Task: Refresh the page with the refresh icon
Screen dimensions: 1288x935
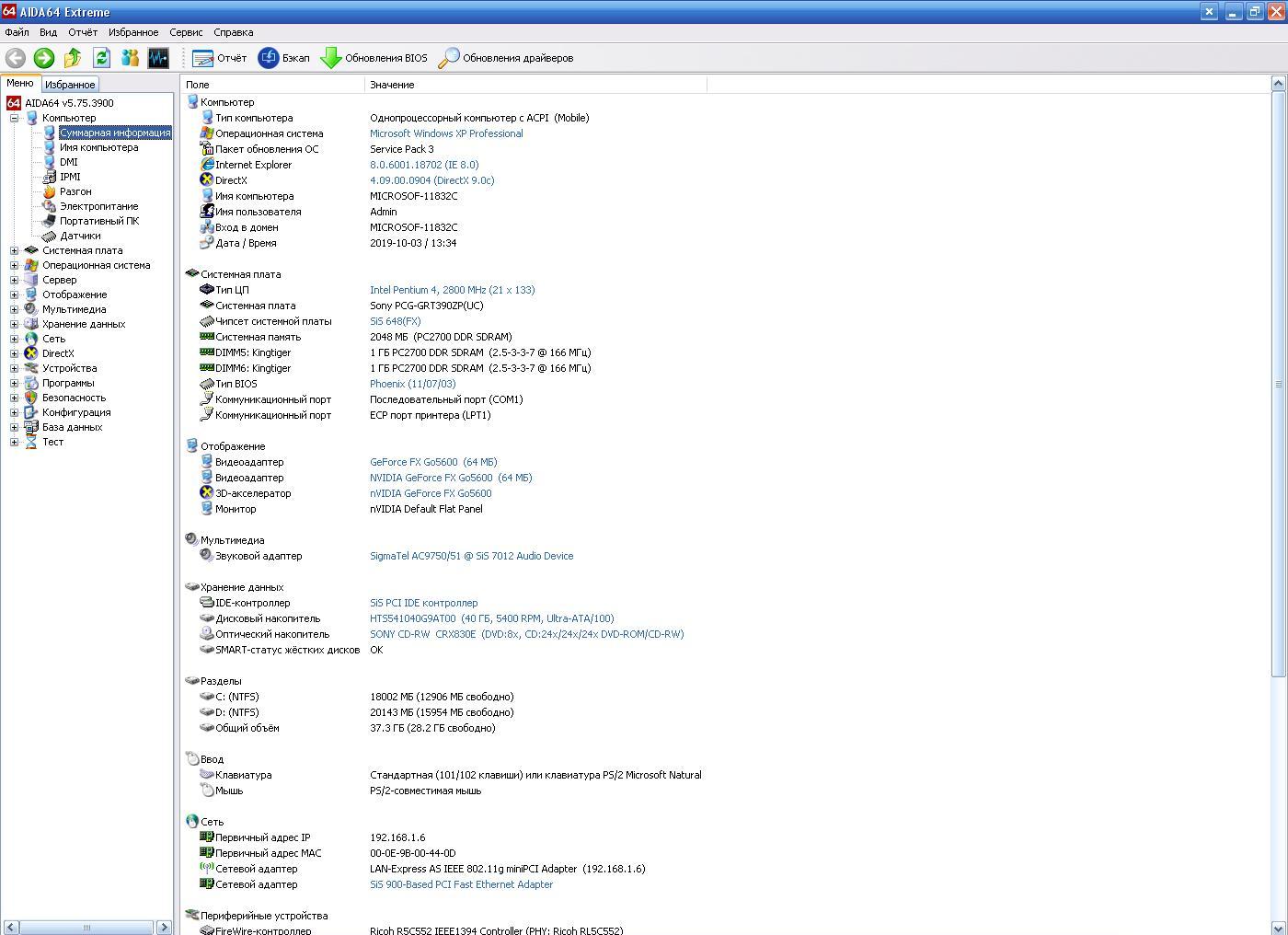Action: (101, 58)
